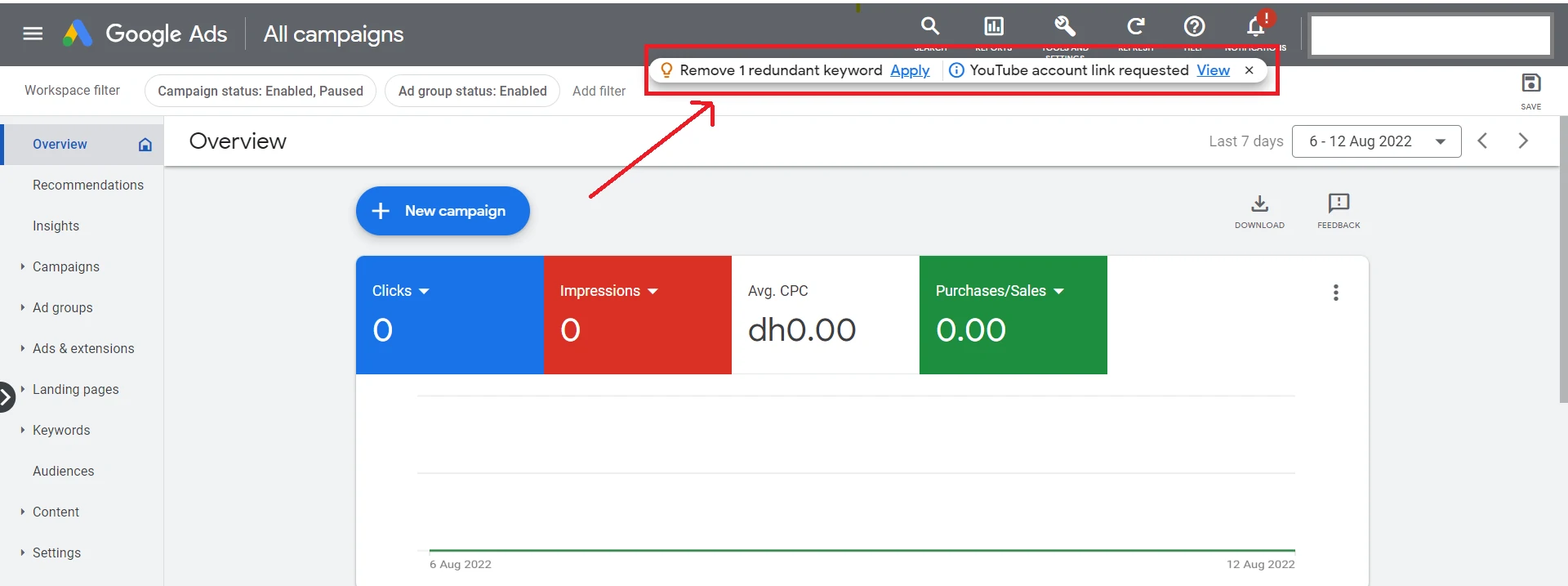
Task: Open Recommendations page
Action: tap(88, 186)
